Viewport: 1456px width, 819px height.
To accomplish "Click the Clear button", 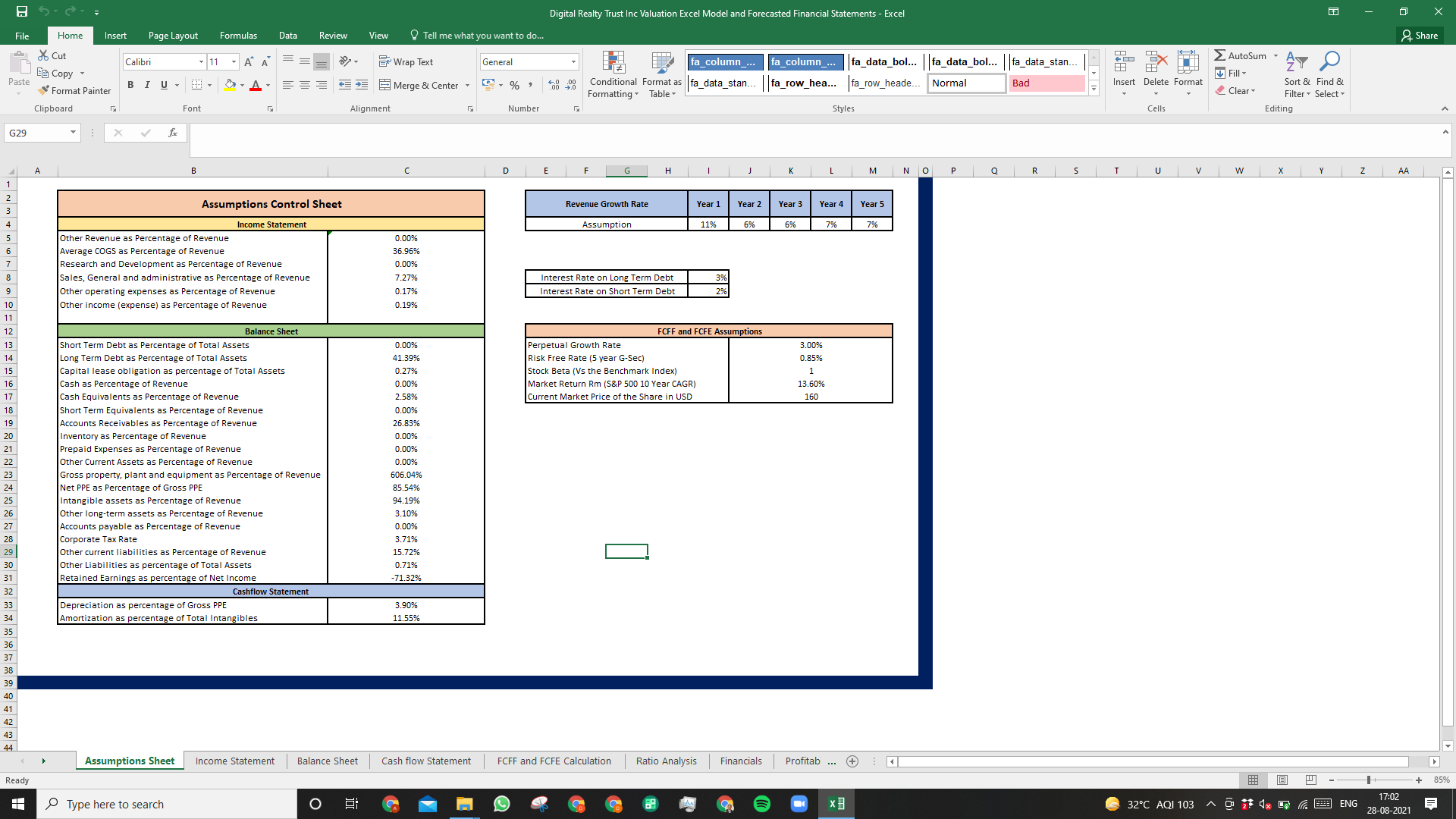I will (1236, 90).
